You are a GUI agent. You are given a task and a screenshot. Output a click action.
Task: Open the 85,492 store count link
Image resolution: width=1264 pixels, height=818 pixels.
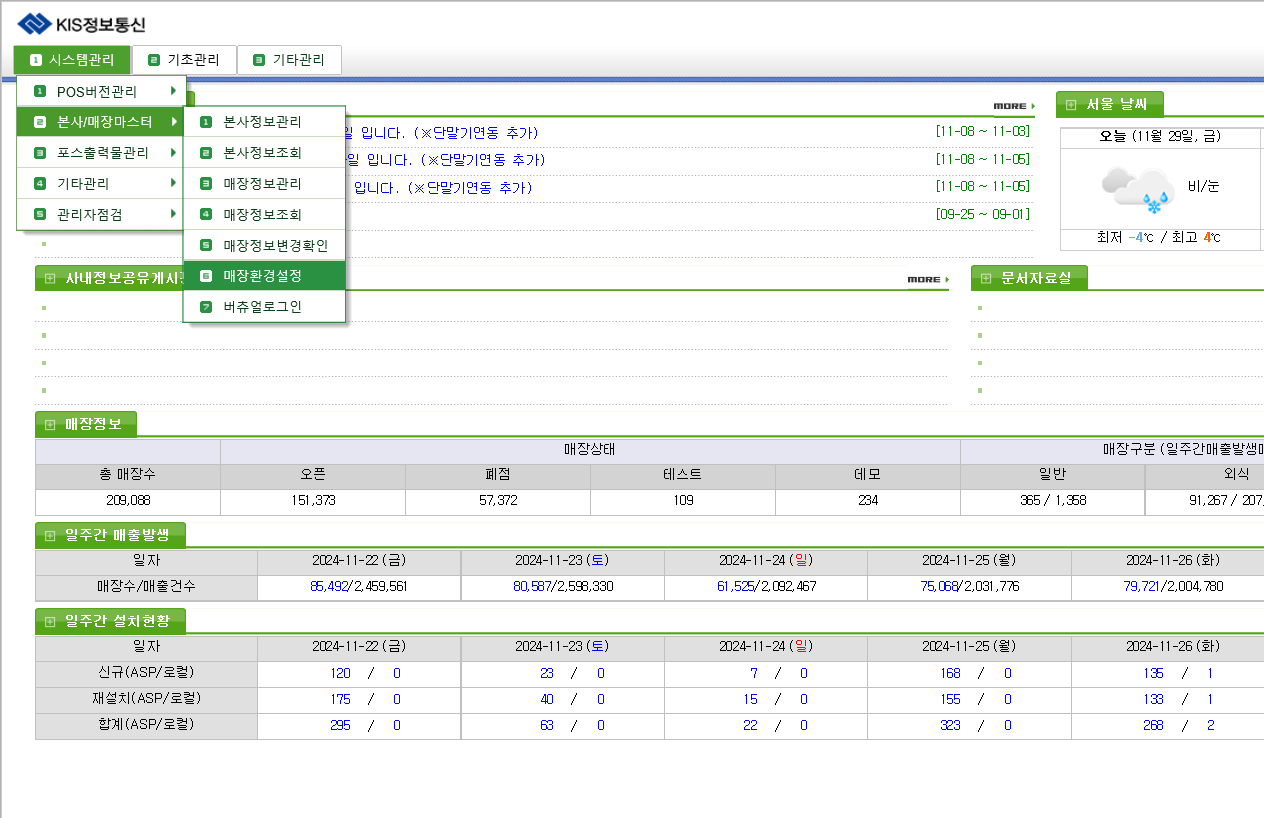click(328, 587)
